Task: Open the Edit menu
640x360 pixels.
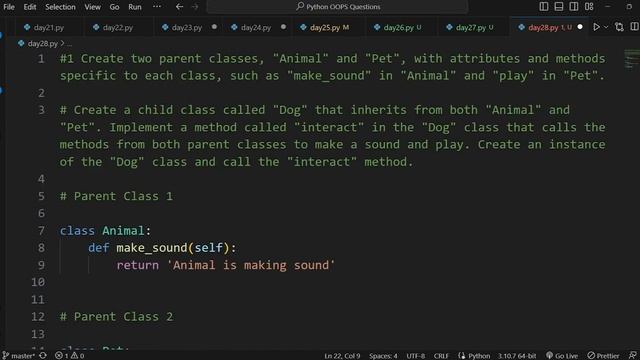Action: coord(29,7)
